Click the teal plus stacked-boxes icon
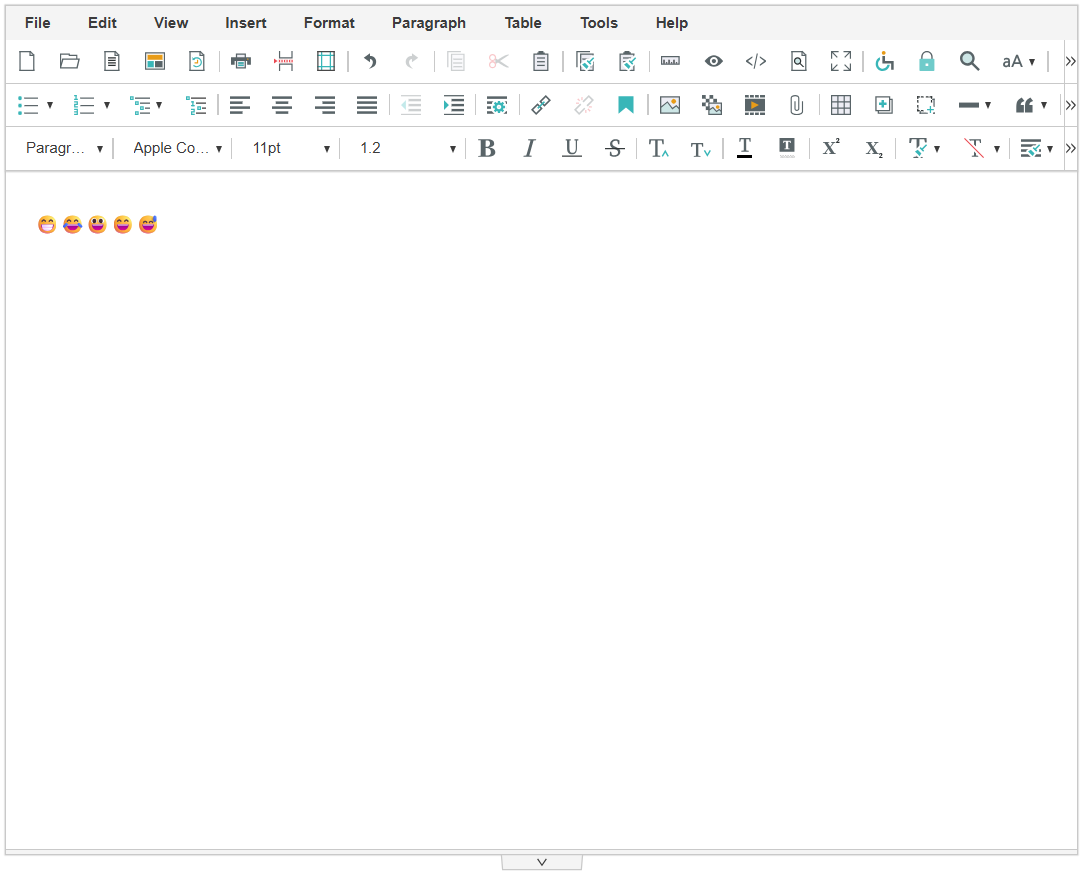This screenshot has height=873, width=1084. (x=883, y=105)
